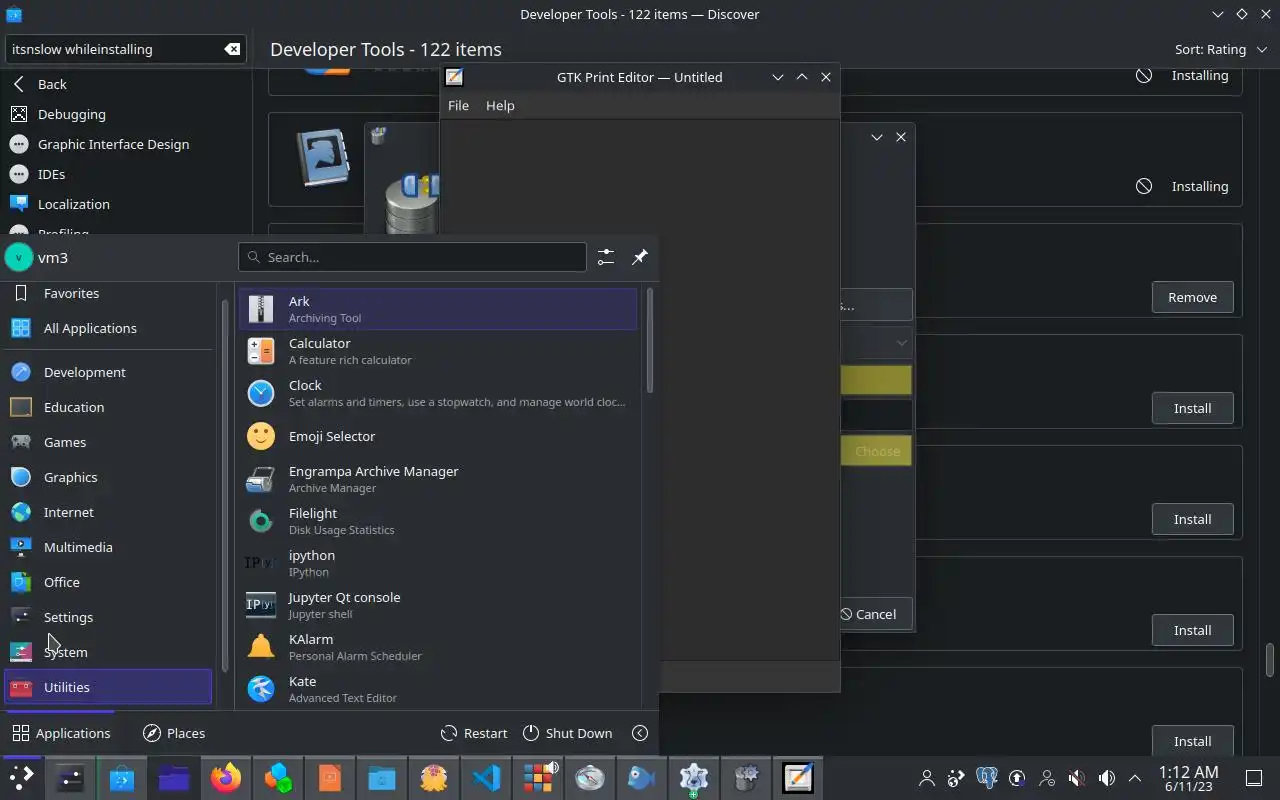1280x800 pixels.
Task: Click the vm3 user avatar
Action: tap(19, 257)
